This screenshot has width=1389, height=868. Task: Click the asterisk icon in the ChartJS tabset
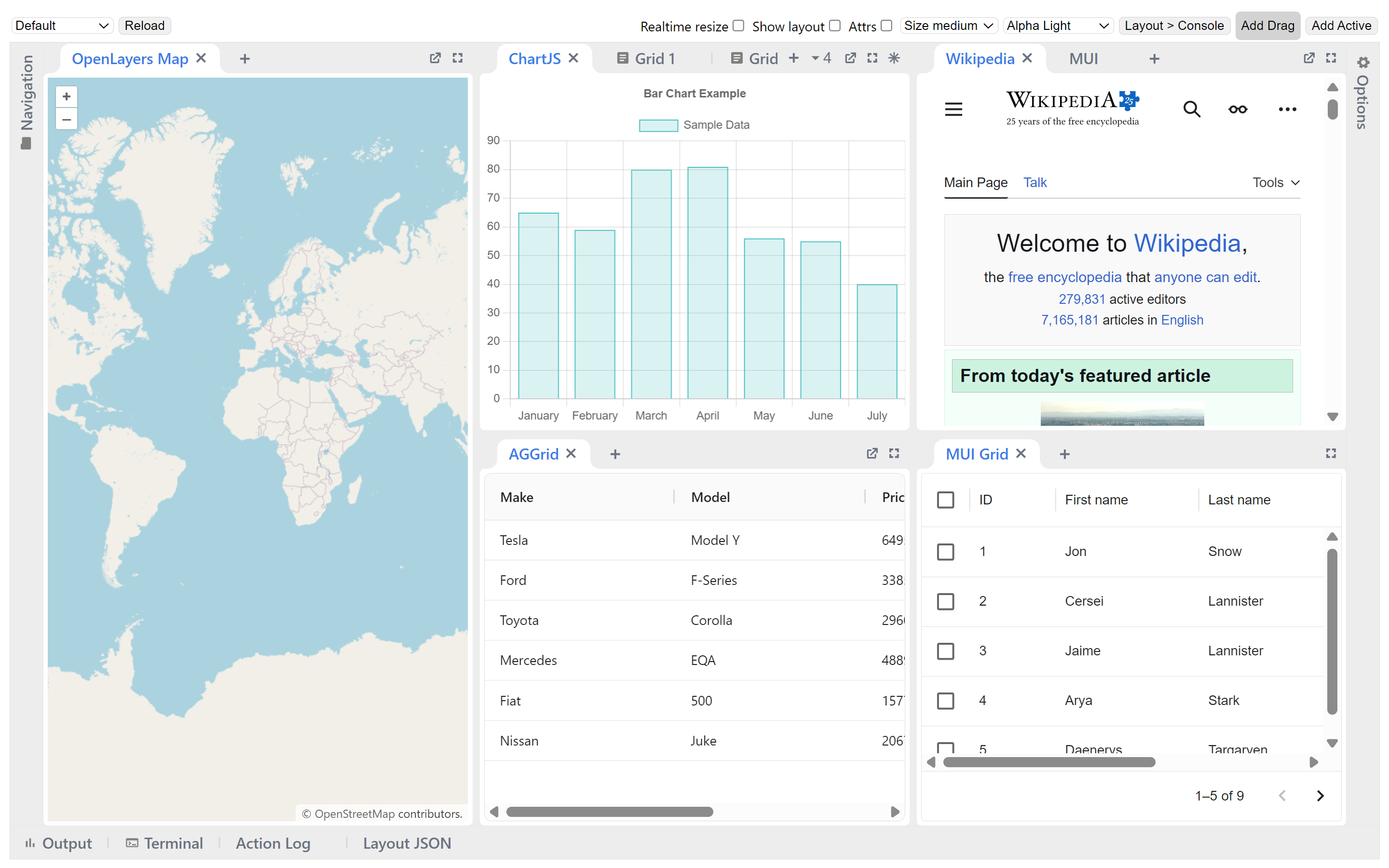[x=894, y=58]
